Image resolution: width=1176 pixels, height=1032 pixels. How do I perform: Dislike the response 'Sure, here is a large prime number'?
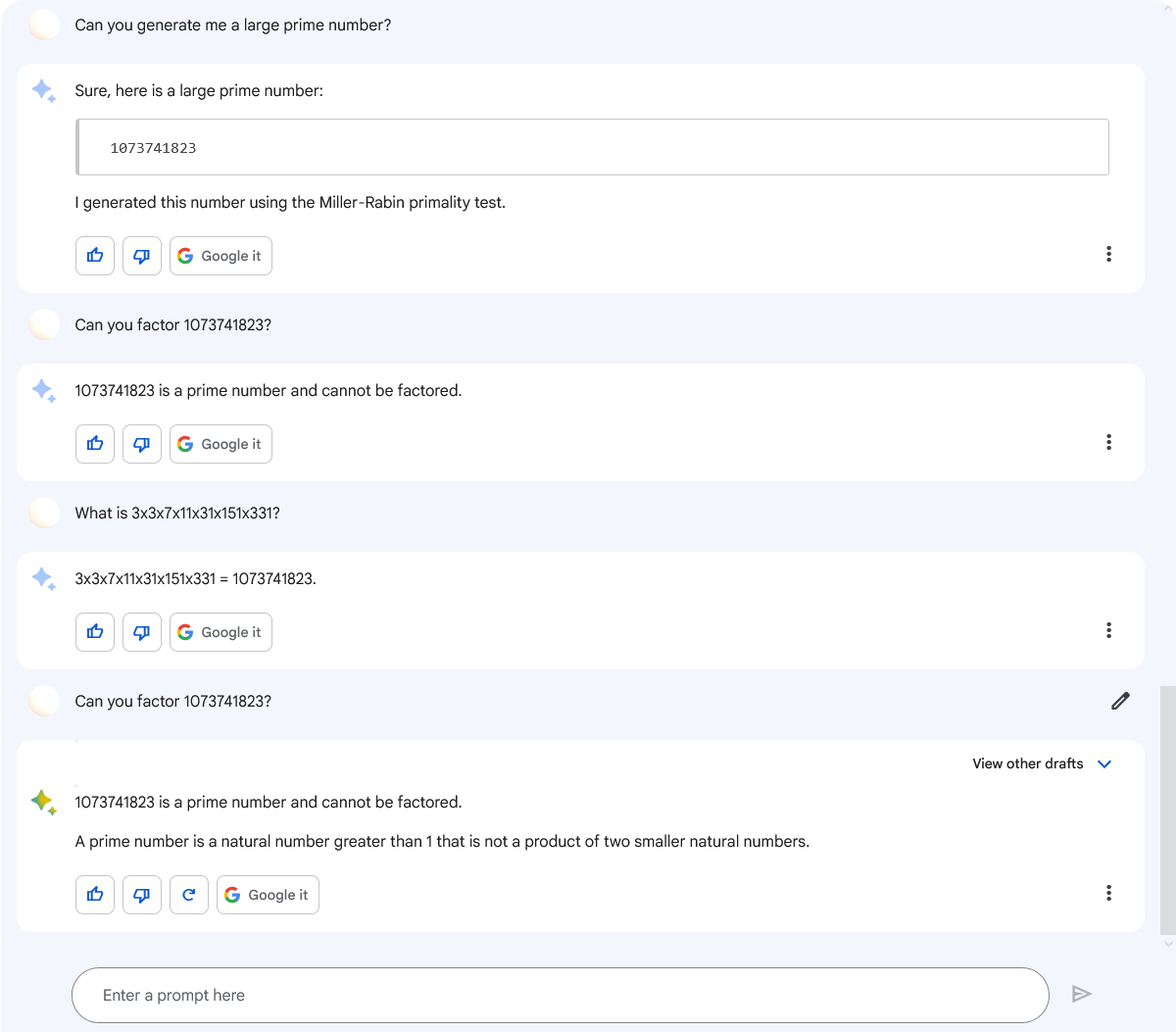(x=142, y=256)
